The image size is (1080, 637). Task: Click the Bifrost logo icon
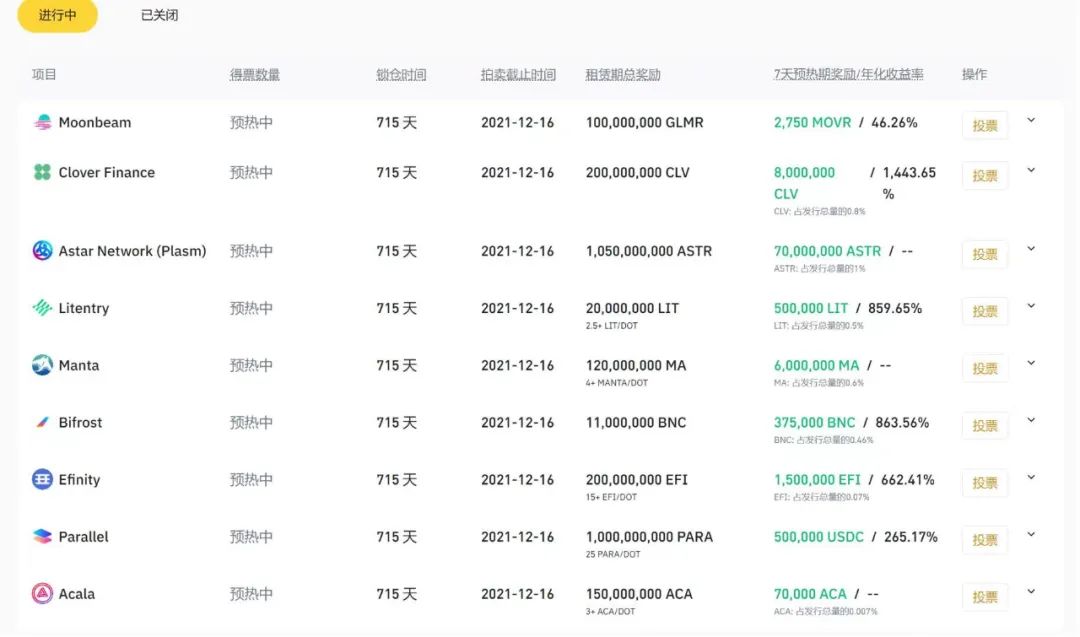(x=43, y=422)
